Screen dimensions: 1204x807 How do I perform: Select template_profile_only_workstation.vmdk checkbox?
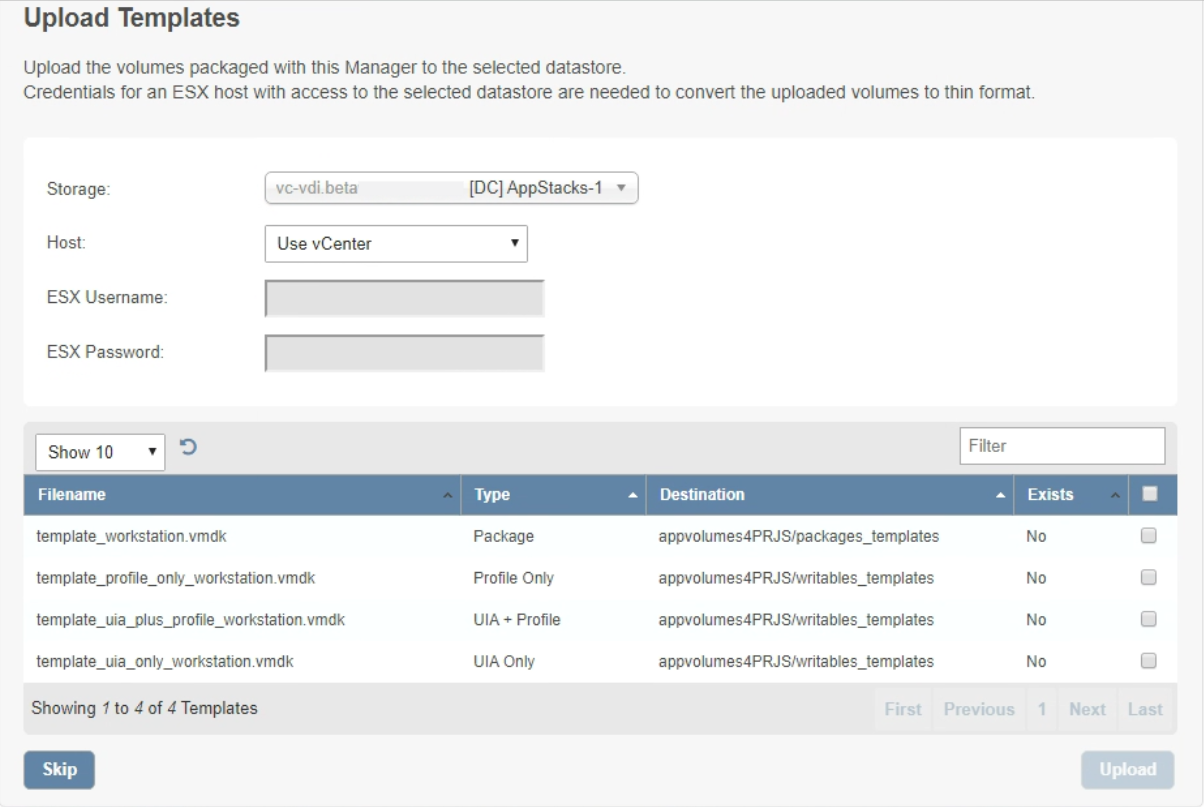click(x=1149, y=577)
